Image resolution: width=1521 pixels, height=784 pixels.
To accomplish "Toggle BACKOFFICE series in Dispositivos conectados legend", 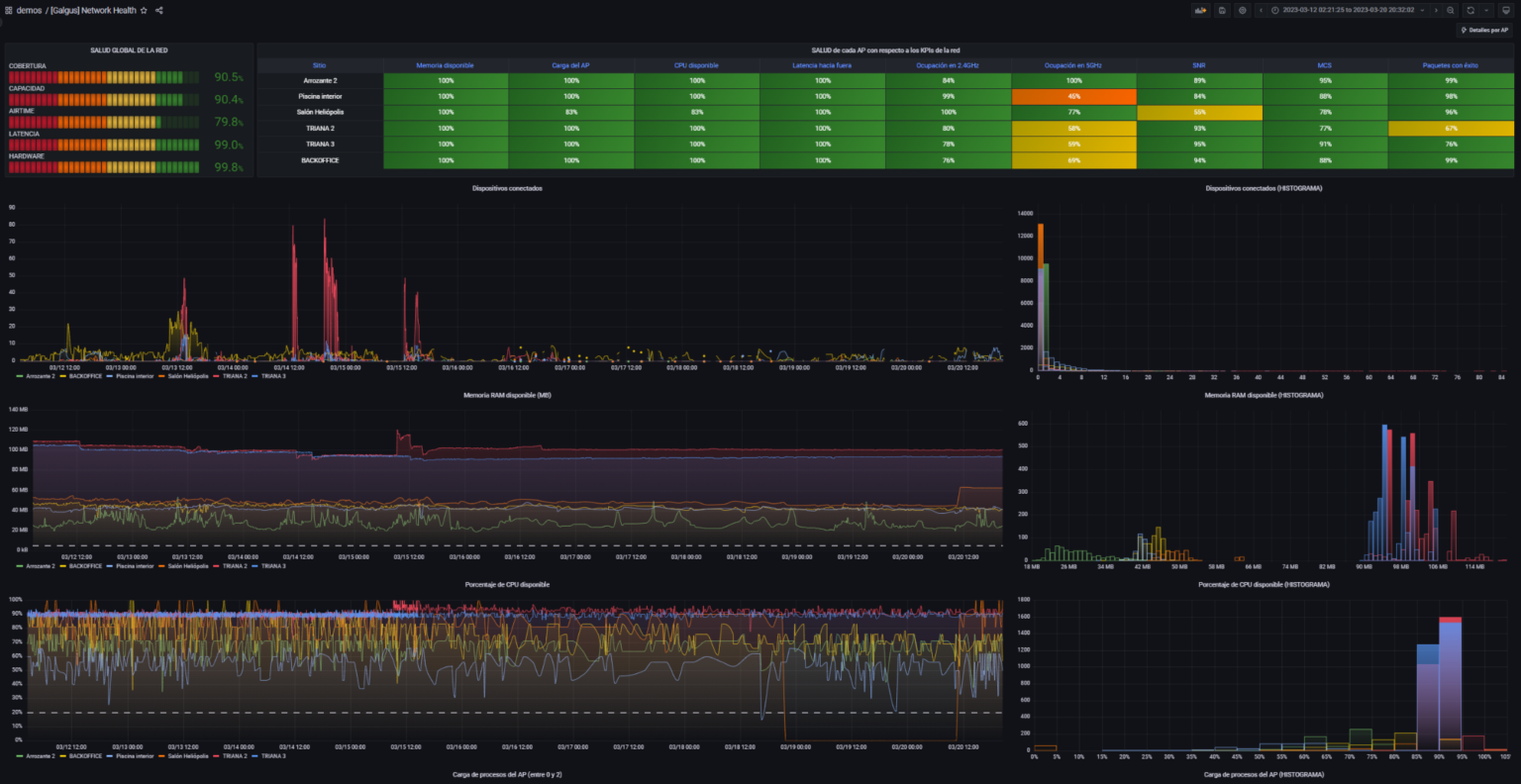I will click(86, 376).
